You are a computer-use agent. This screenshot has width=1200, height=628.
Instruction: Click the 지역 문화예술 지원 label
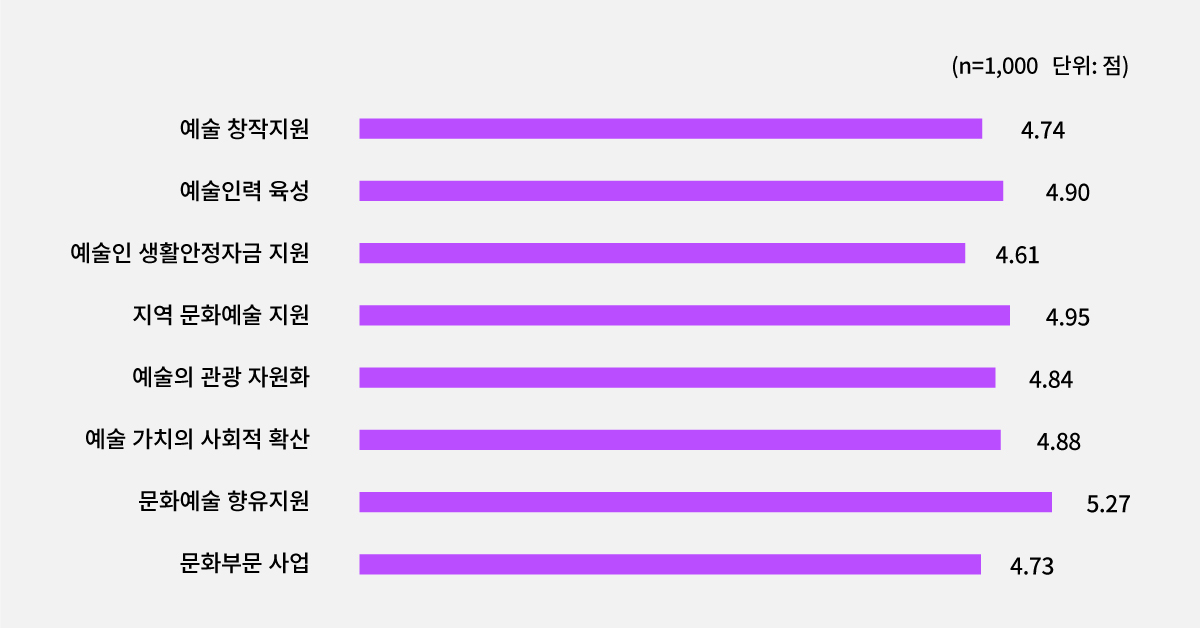(221, 315)
